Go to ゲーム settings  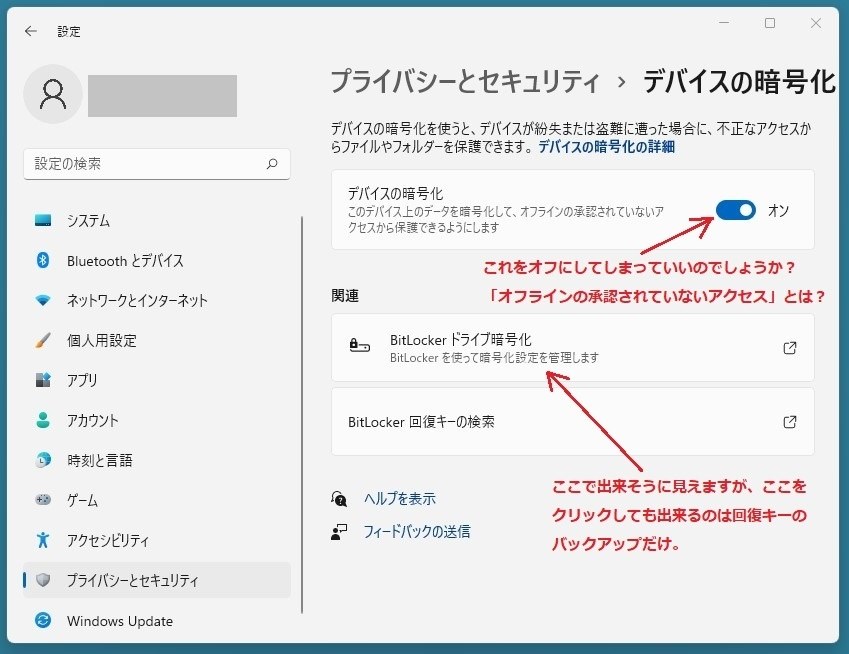[x=157, y=500]
